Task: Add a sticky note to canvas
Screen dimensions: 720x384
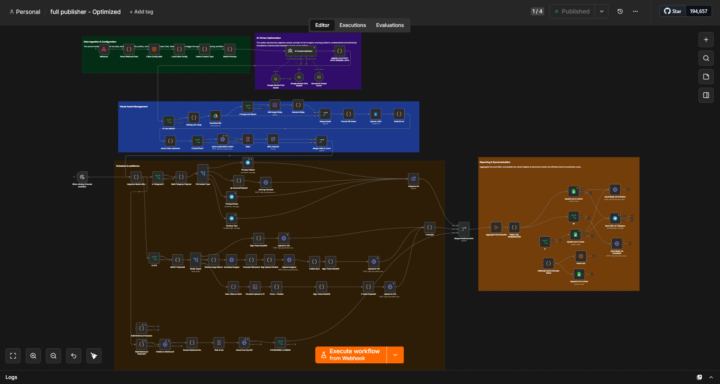Action: (706, 77)
